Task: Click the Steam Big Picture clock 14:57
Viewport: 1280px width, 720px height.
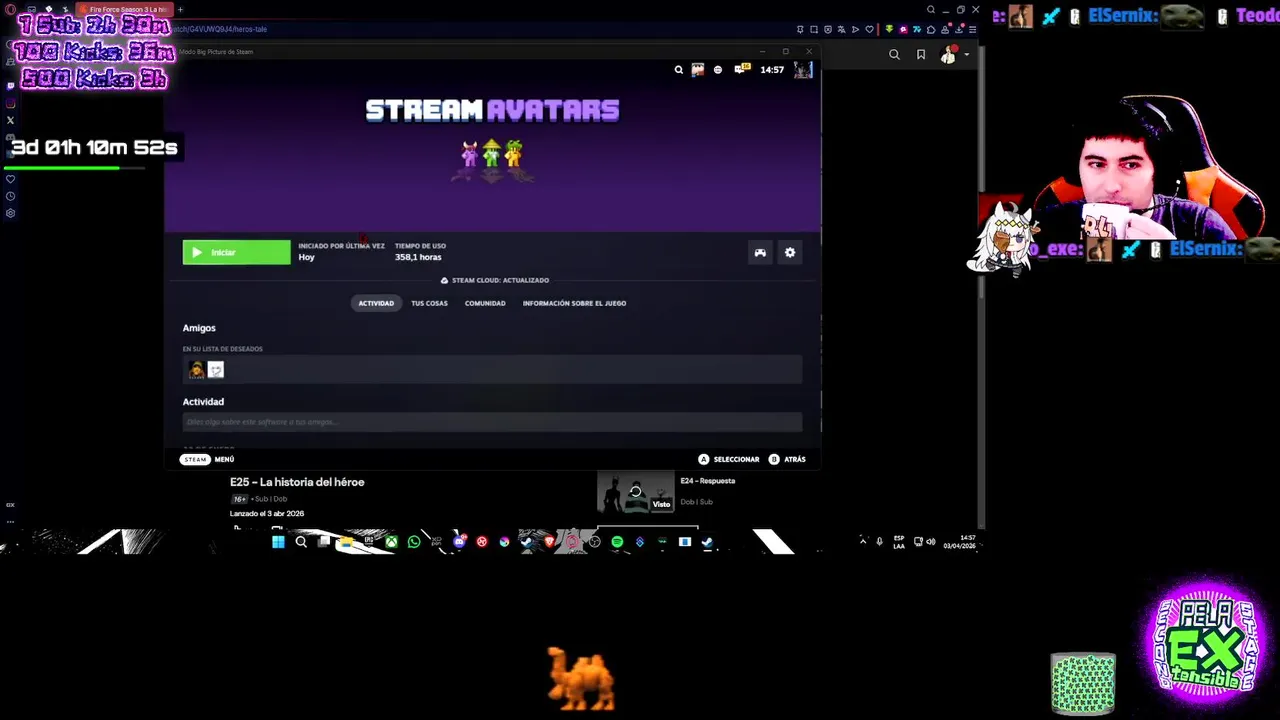Action: (772, 70)
